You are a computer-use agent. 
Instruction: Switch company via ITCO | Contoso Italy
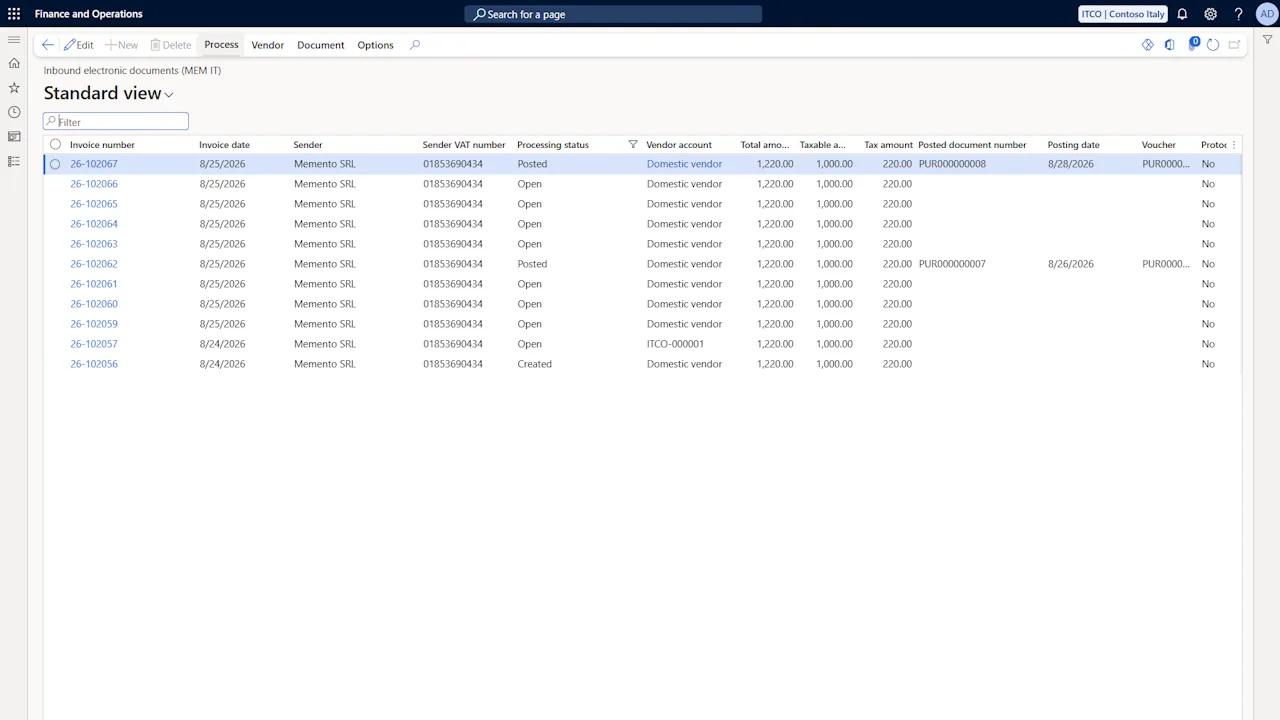pos(1123,14)
